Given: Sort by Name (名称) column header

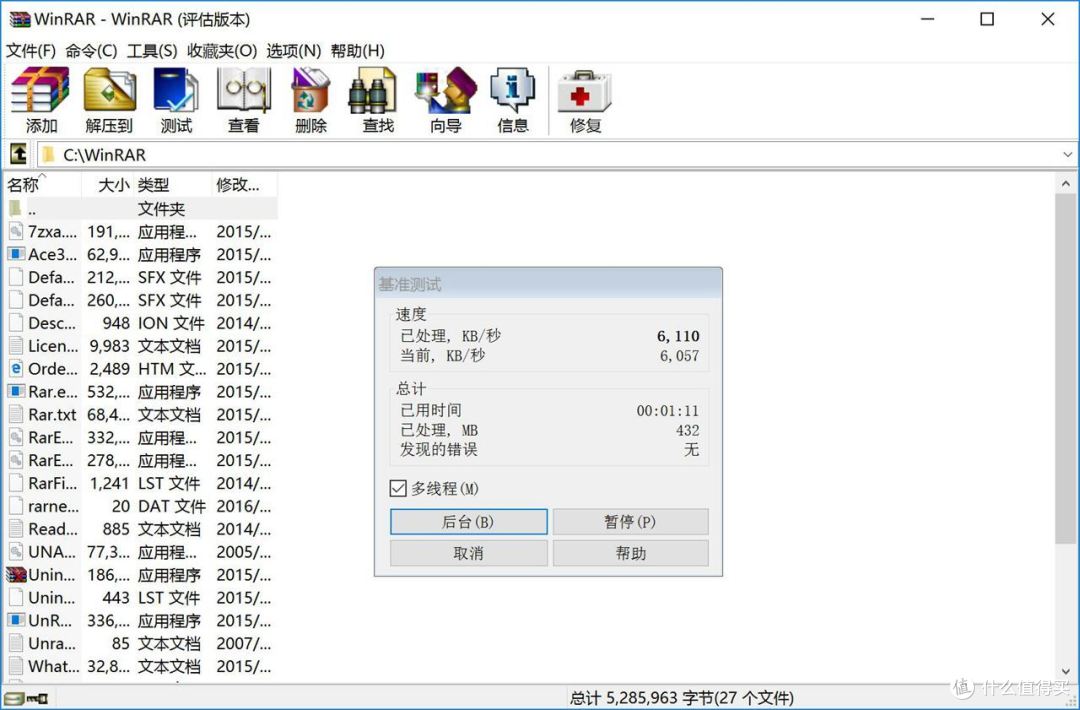Looking at the screenshot, I should coord(43,185).
